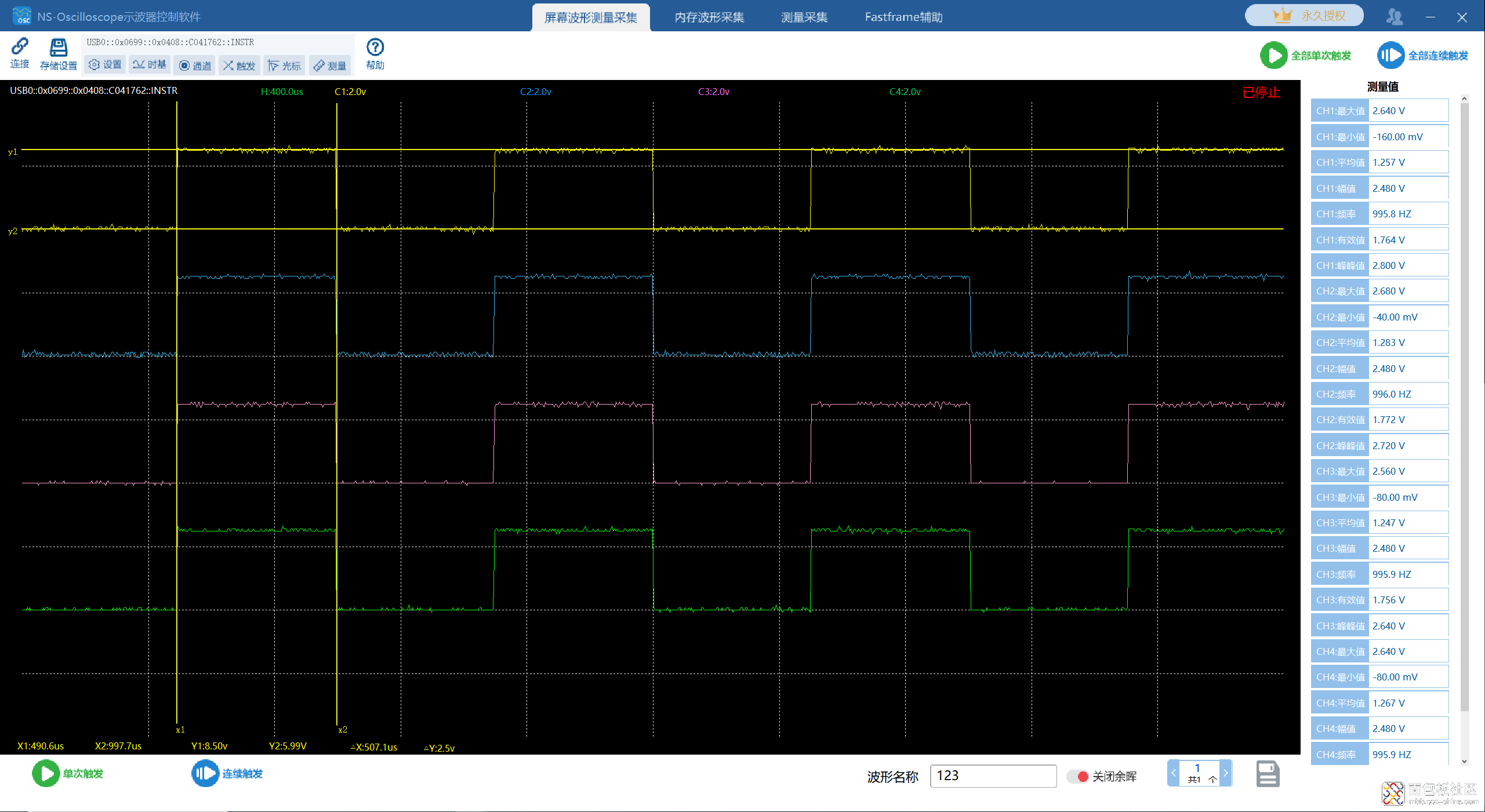
Task: Click the C3:2.0v channel scale label
Action: click(714, 92)
